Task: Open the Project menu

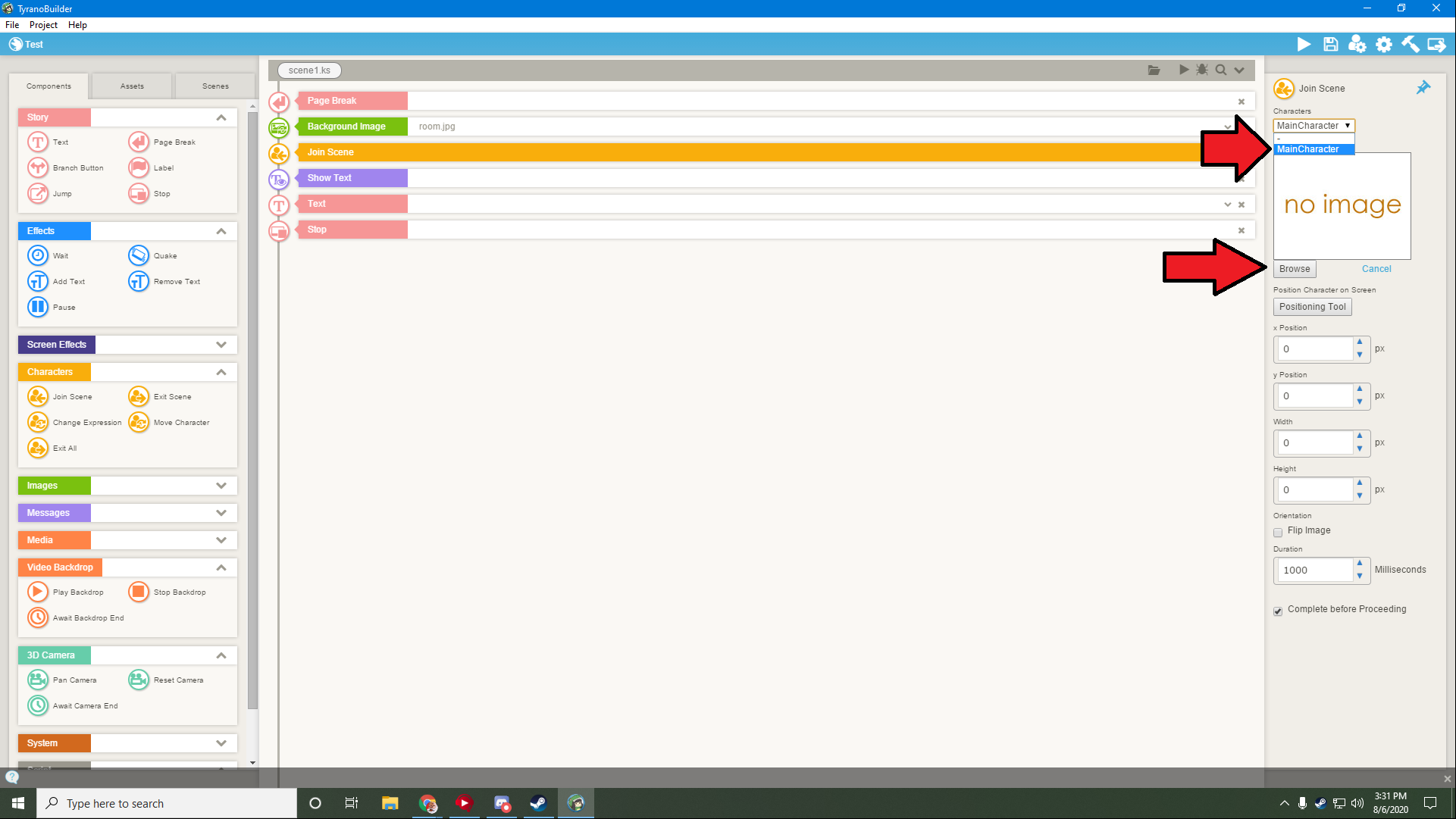Action: click(x=43, y=25)
